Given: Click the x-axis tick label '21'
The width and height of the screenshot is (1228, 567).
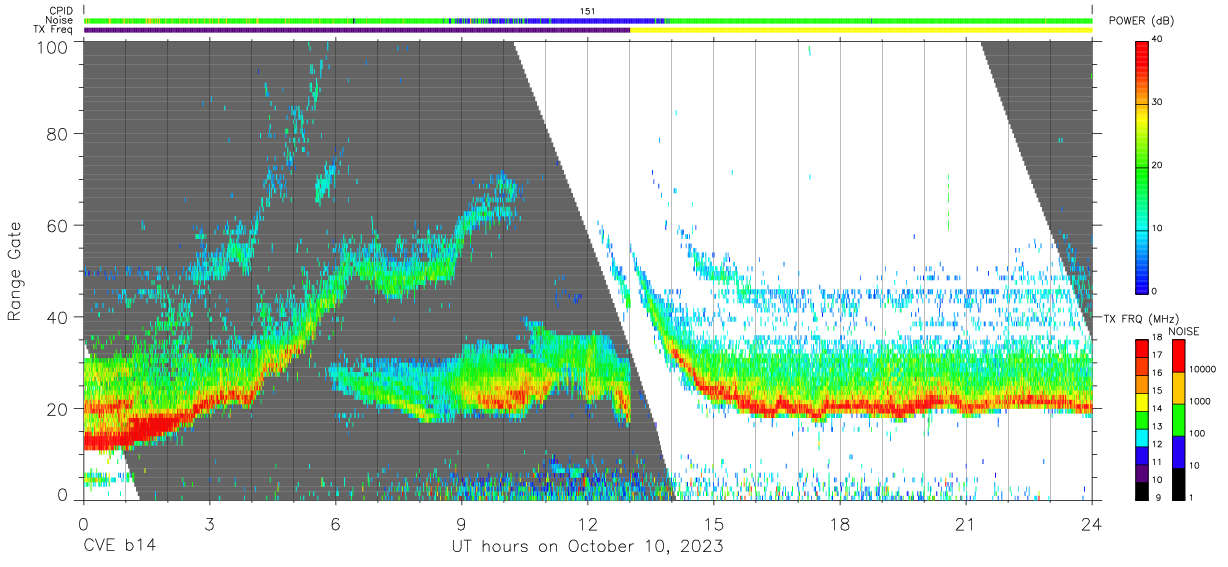Looking at the screenshot, I should [x=966, y=524].
